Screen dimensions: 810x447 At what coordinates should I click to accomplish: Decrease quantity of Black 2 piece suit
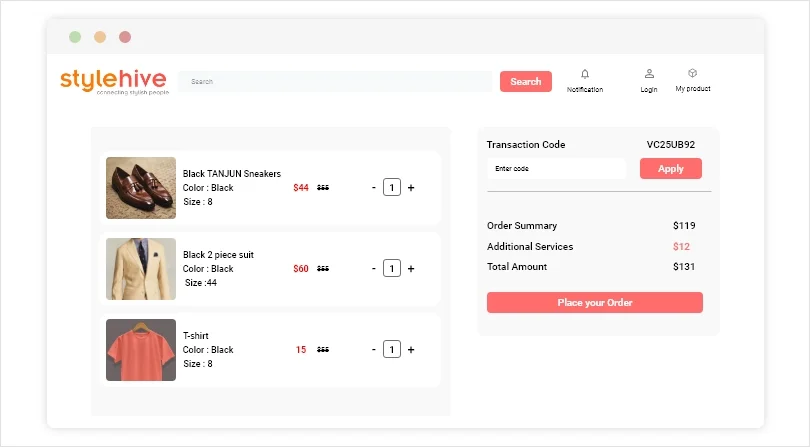pyautogui.click(x=373, y=269)
